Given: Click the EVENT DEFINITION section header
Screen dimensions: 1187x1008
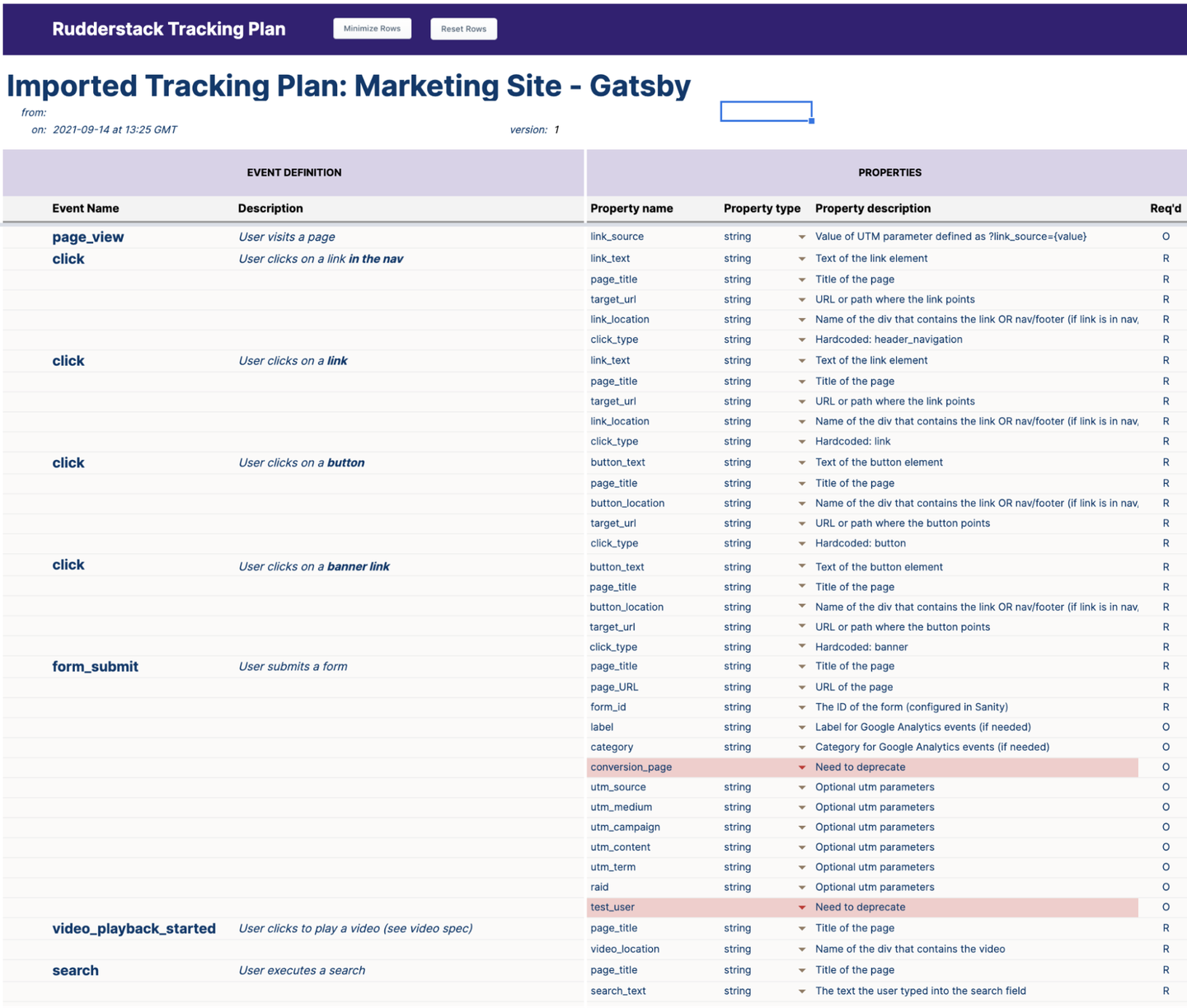Looking at the screenshot, I should [x=293, y=172].
